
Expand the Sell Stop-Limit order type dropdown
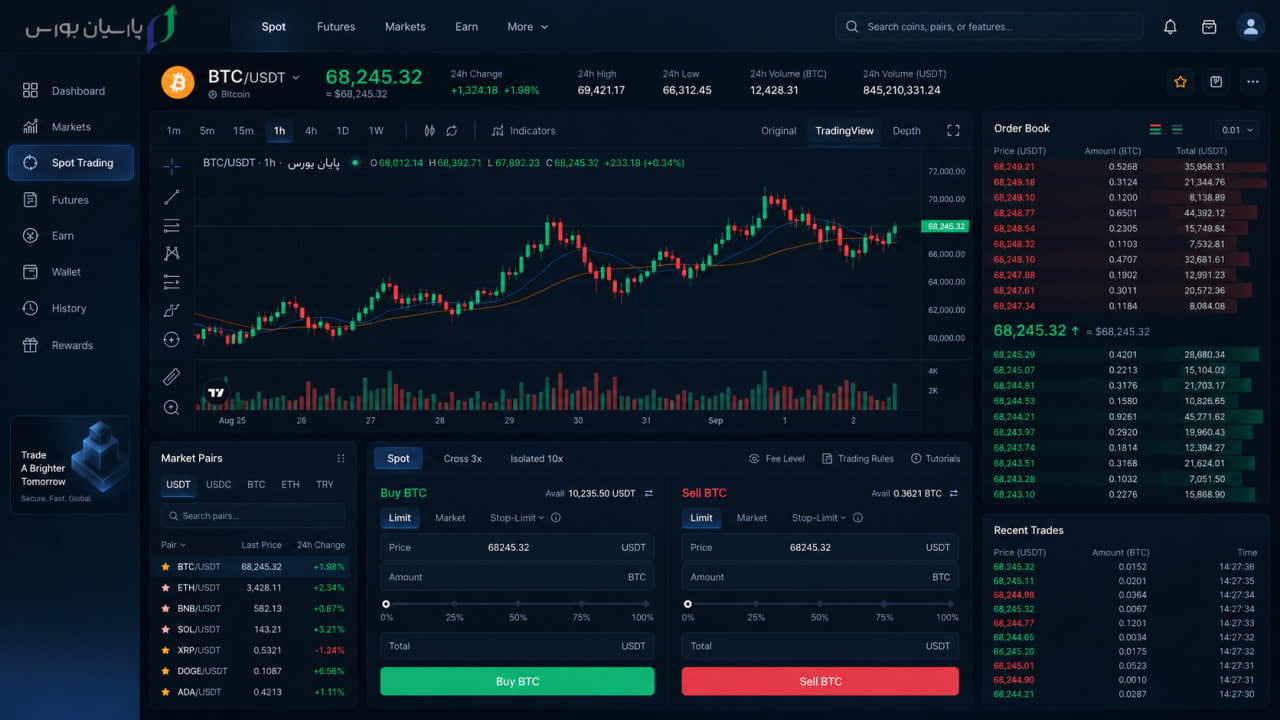click(819, 518)
